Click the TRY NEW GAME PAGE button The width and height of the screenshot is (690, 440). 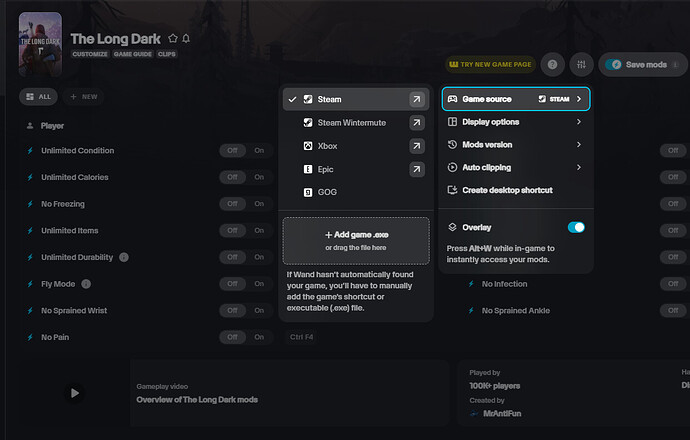pyautogui.click(x=490, y=64)
